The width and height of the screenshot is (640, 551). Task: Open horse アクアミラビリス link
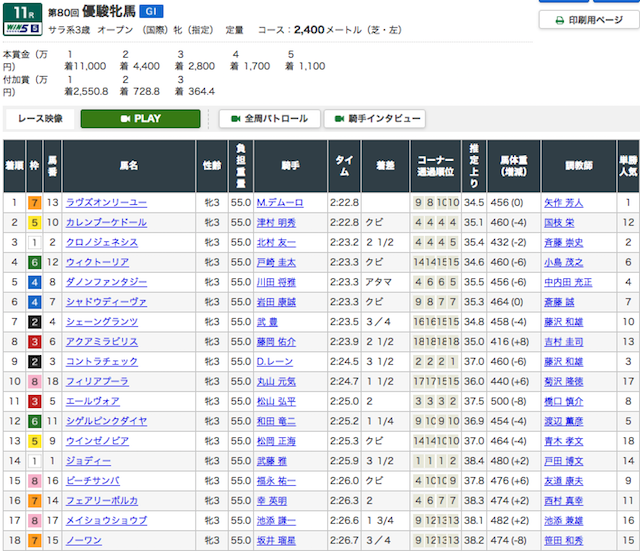tap(102, 342)
